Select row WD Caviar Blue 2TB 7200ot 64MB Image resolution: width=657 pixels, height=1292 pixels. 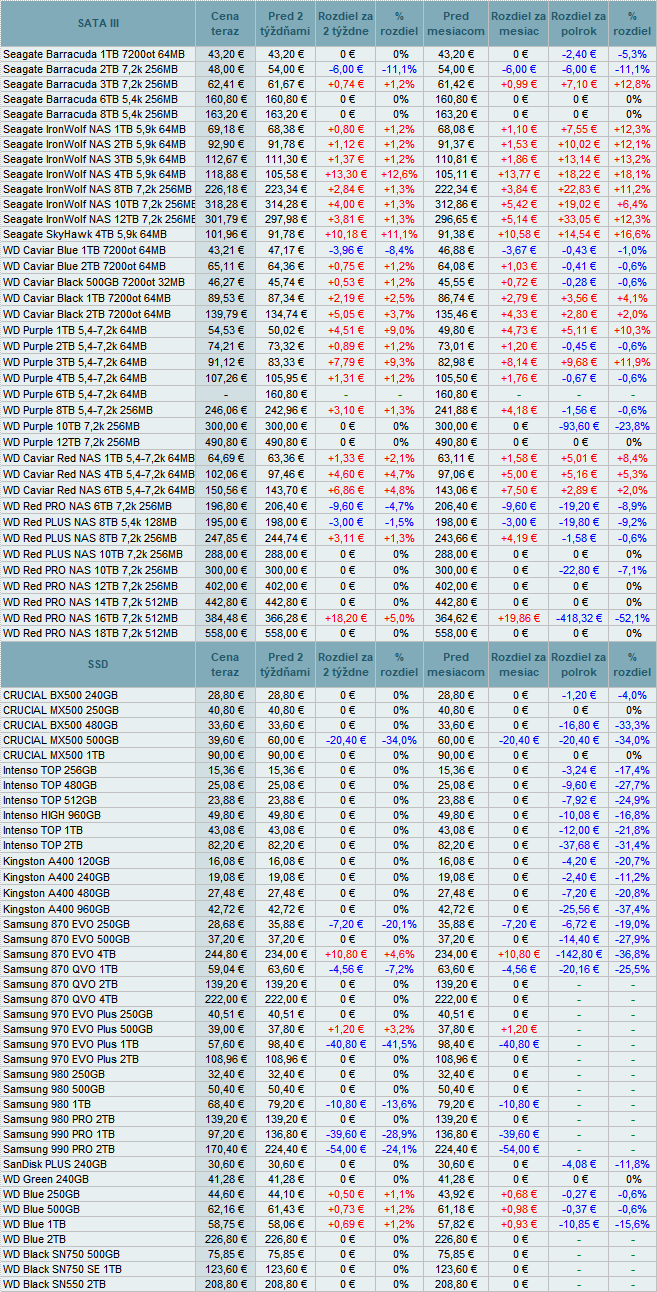(x=328, y=266)
